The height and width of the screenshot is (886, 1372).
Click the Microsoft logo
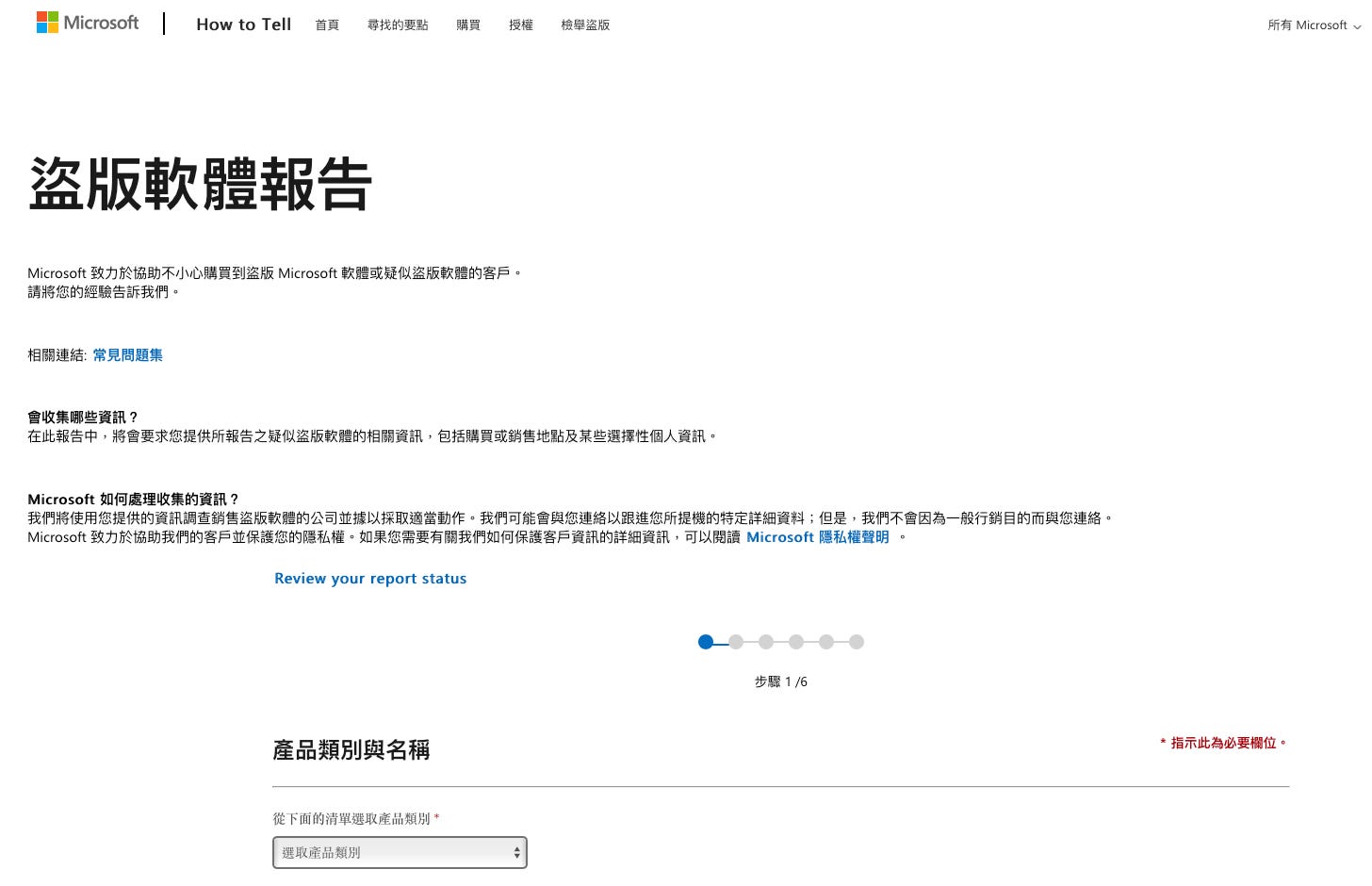point(88,23)
